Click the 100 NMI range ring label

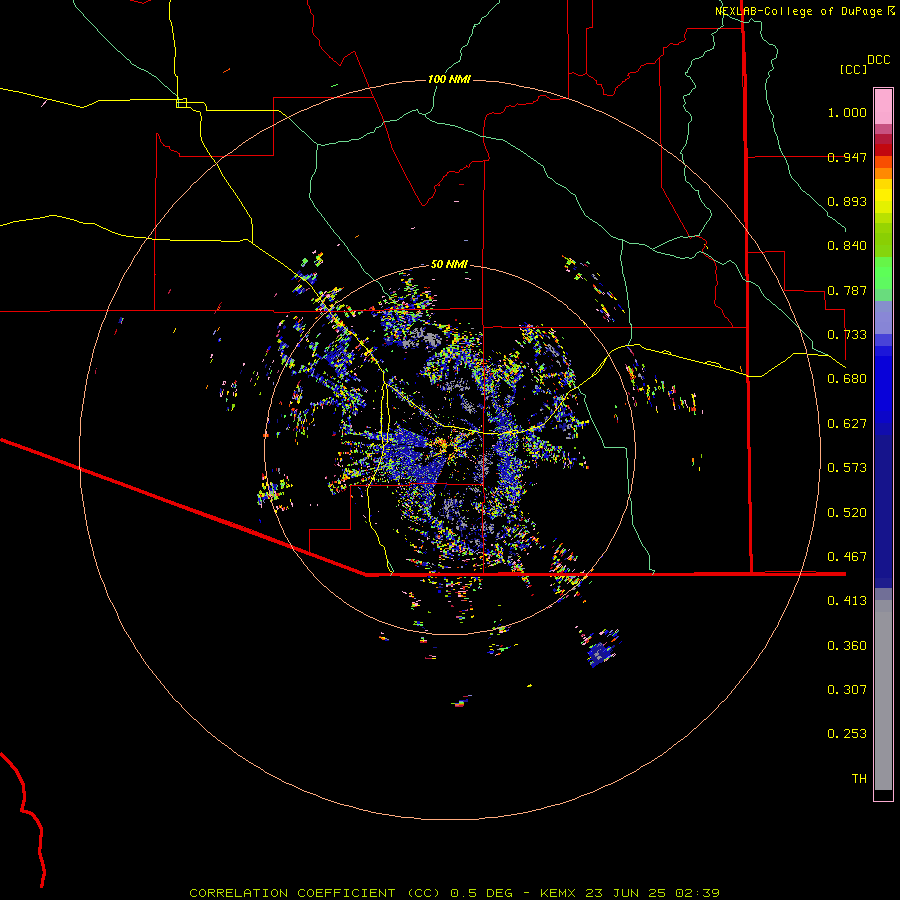click(449, 79)
